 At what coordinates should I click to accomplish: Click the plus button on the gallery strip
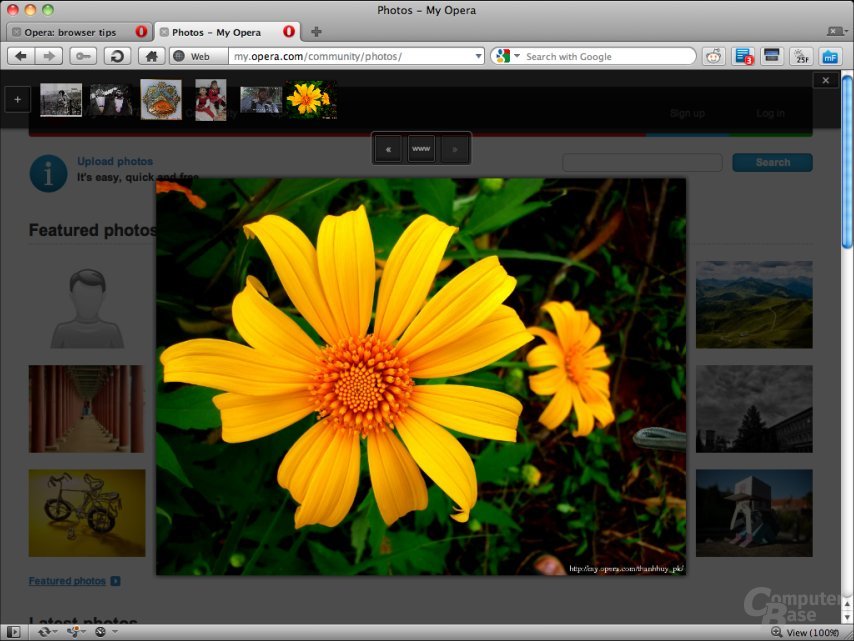[17, 100]
